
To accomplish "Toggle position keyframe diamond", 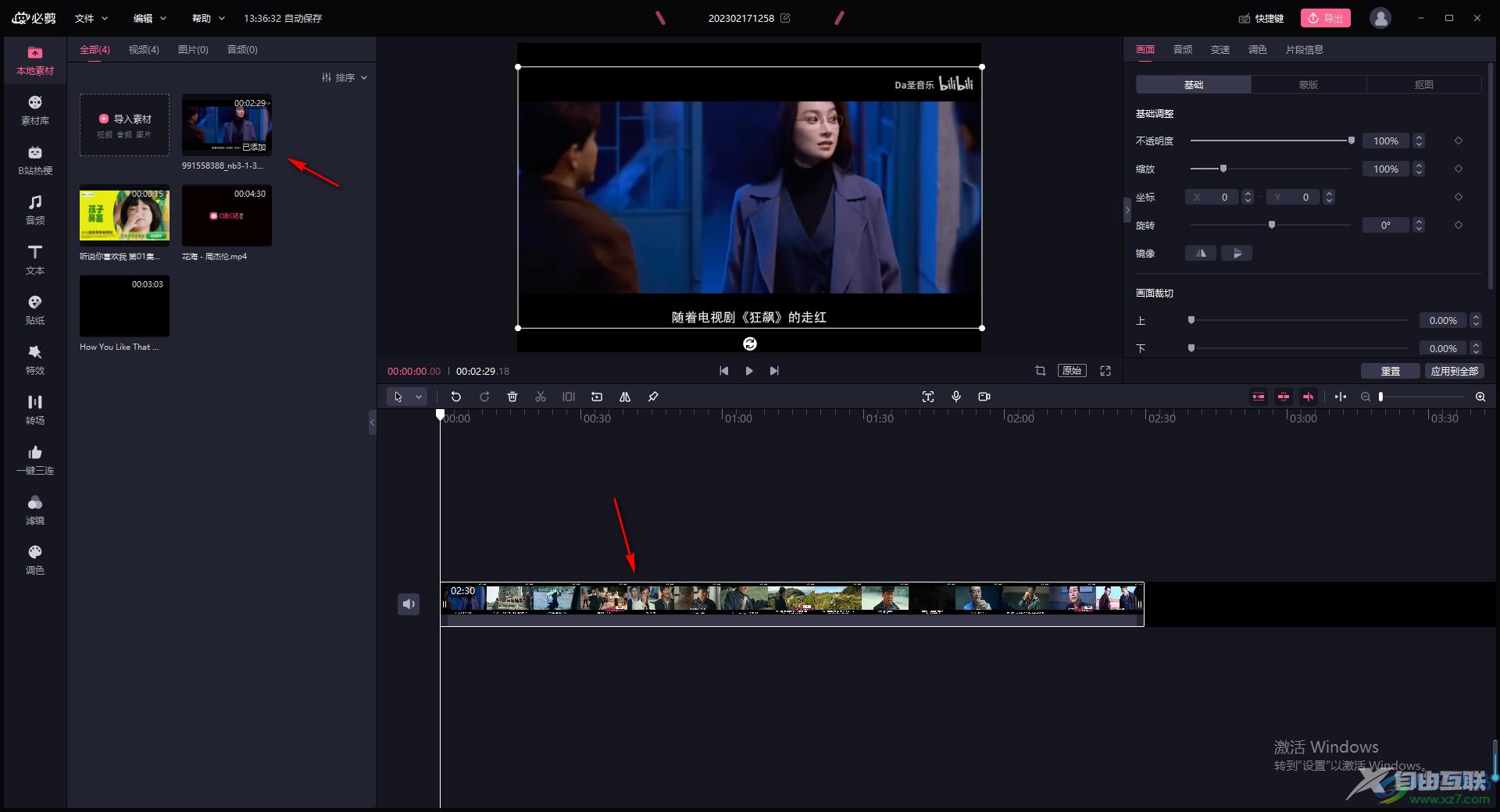I will 1459,197.
